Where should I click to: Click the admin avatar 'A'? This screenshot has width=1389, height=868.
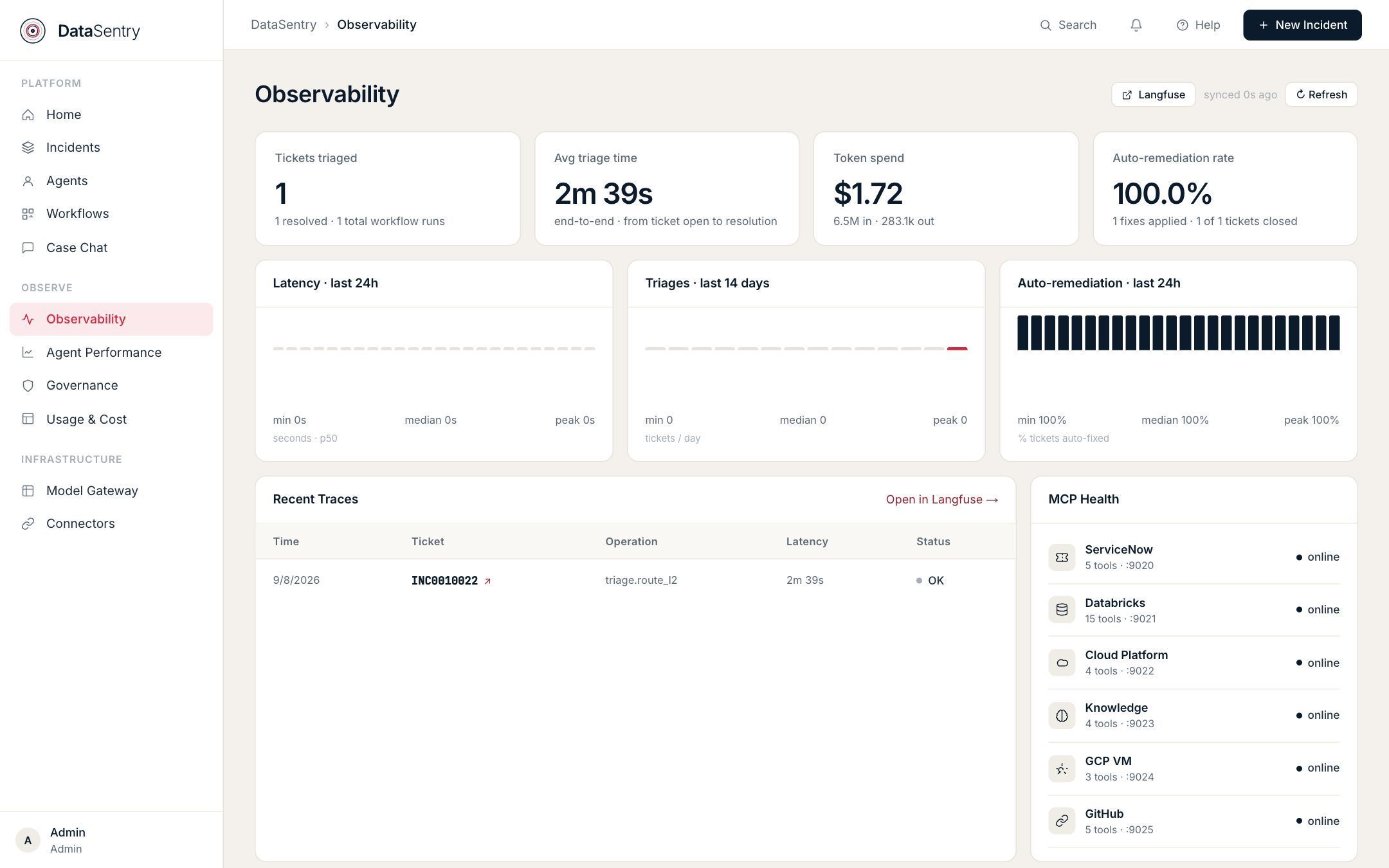28,840
